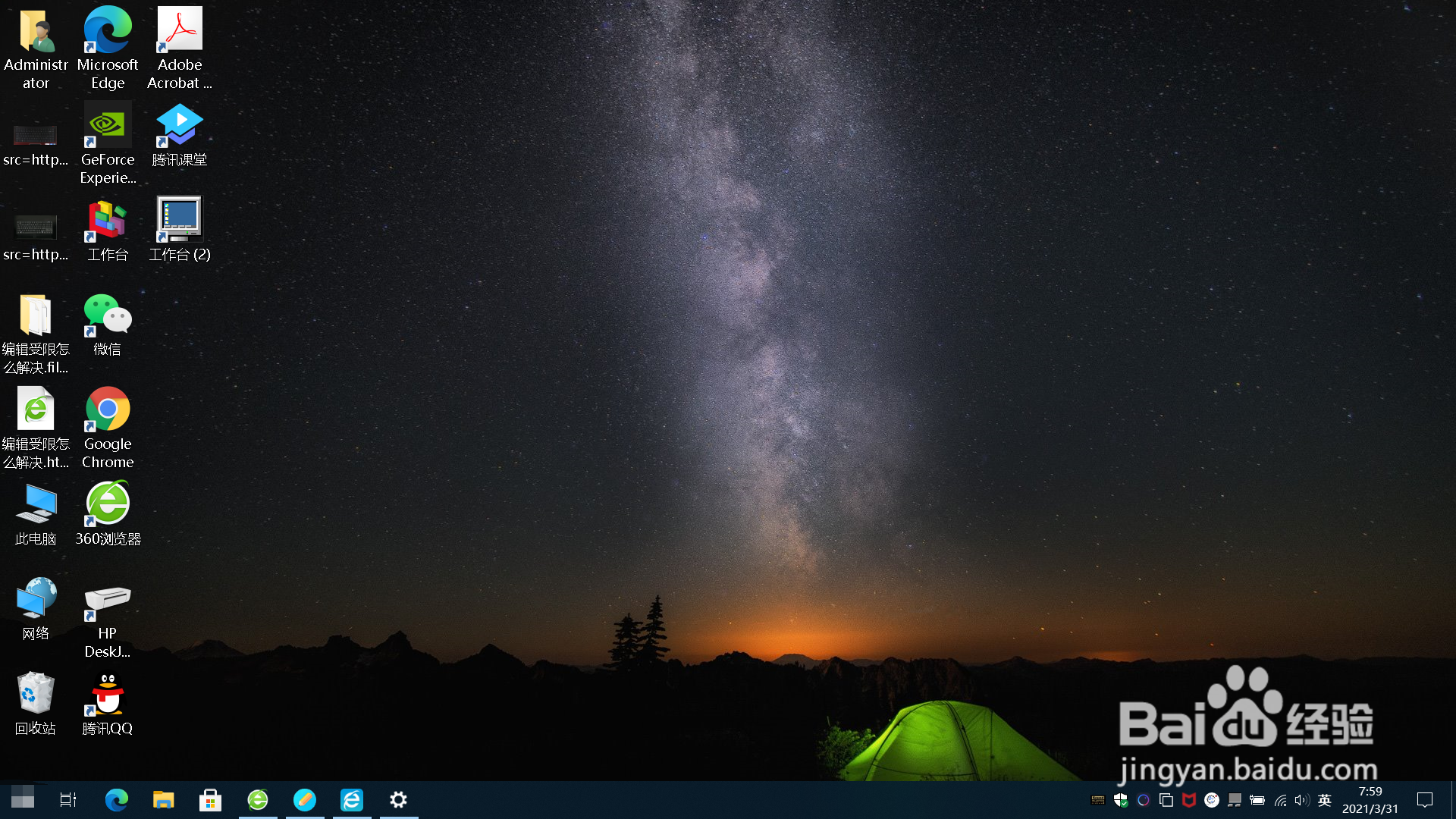Toggle input language 英 indicator
The height and width of the screenshot is (819, 1456).
(1325, 800)
